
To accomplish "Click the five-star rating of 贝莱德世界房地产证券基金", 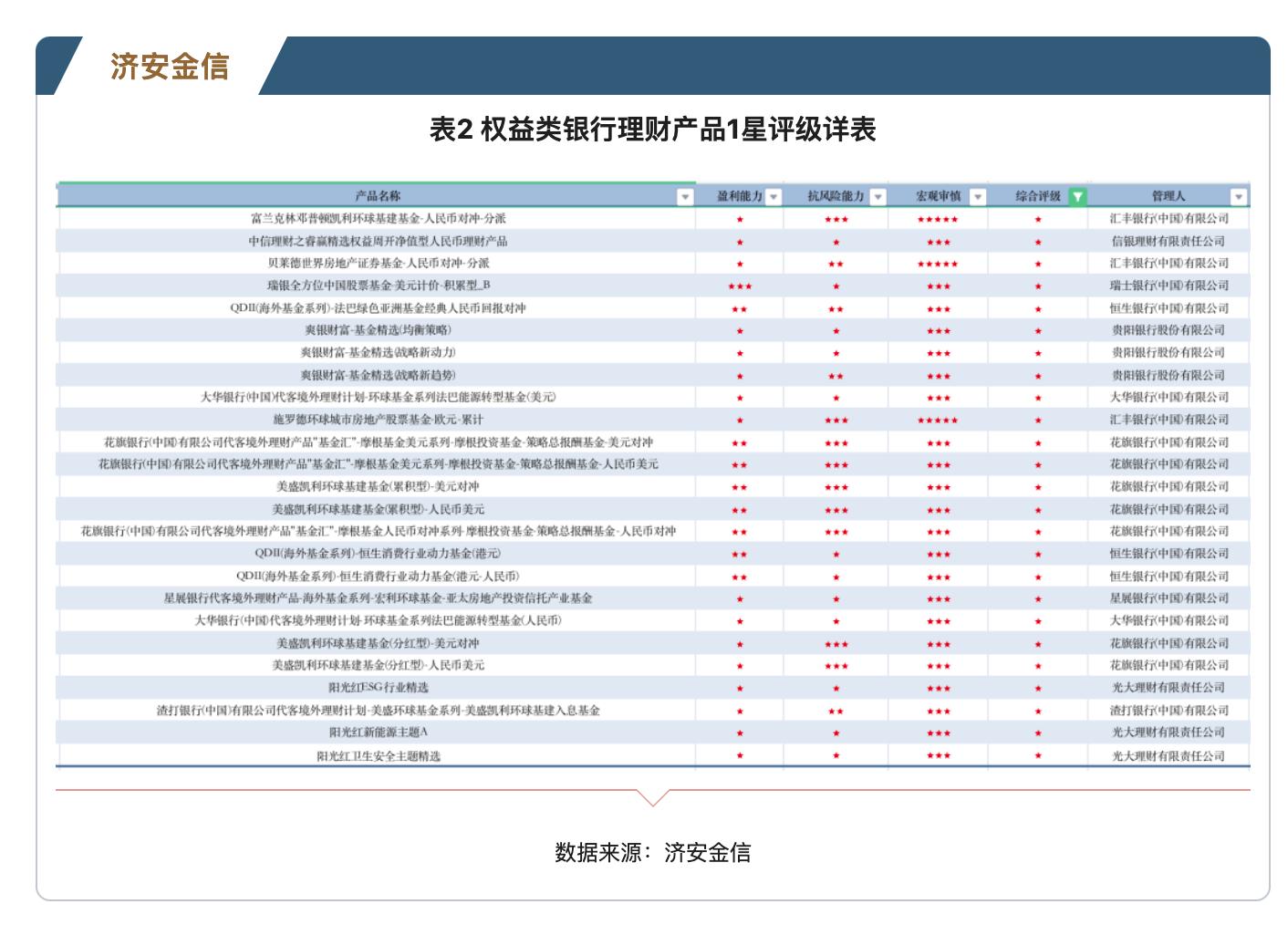I will (x=935, y=263).
